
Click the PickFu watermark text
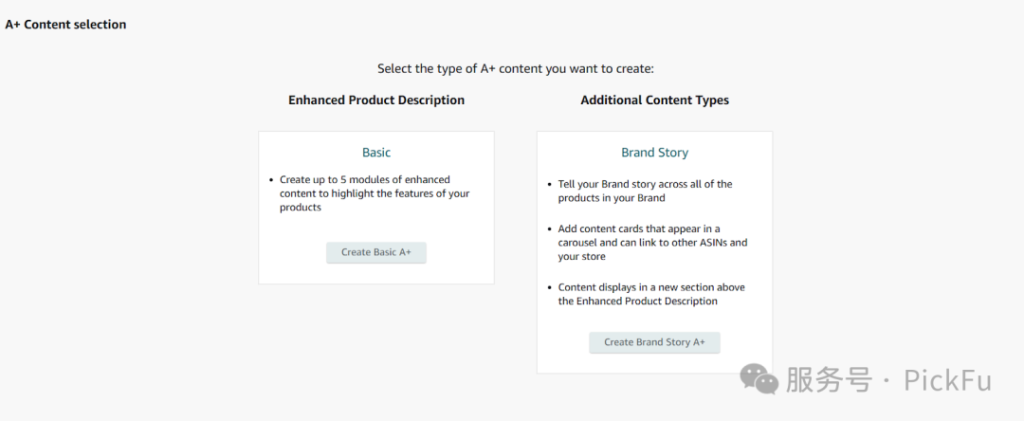coord(946,380)
